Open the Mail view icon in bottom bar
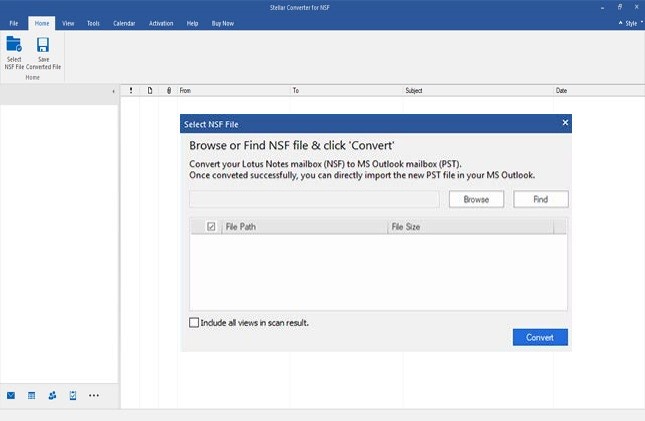 11,395
